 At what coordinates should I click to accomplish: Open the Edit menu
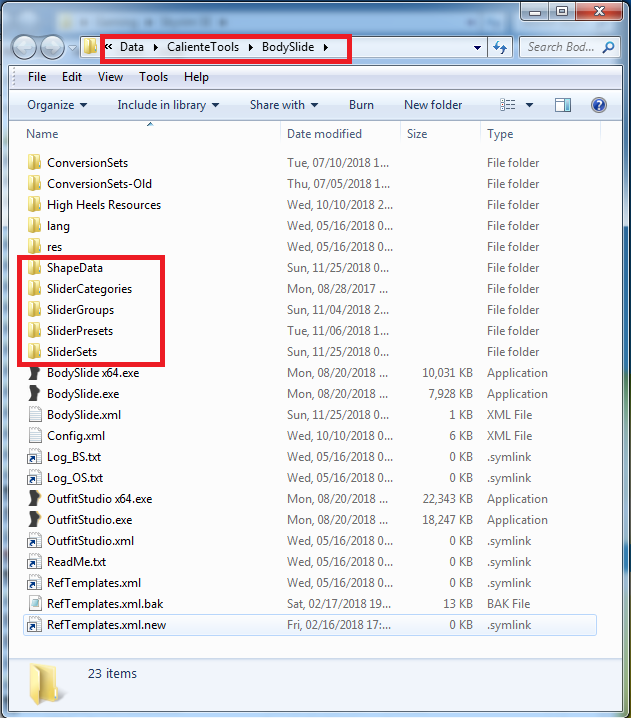pos(72,77)
